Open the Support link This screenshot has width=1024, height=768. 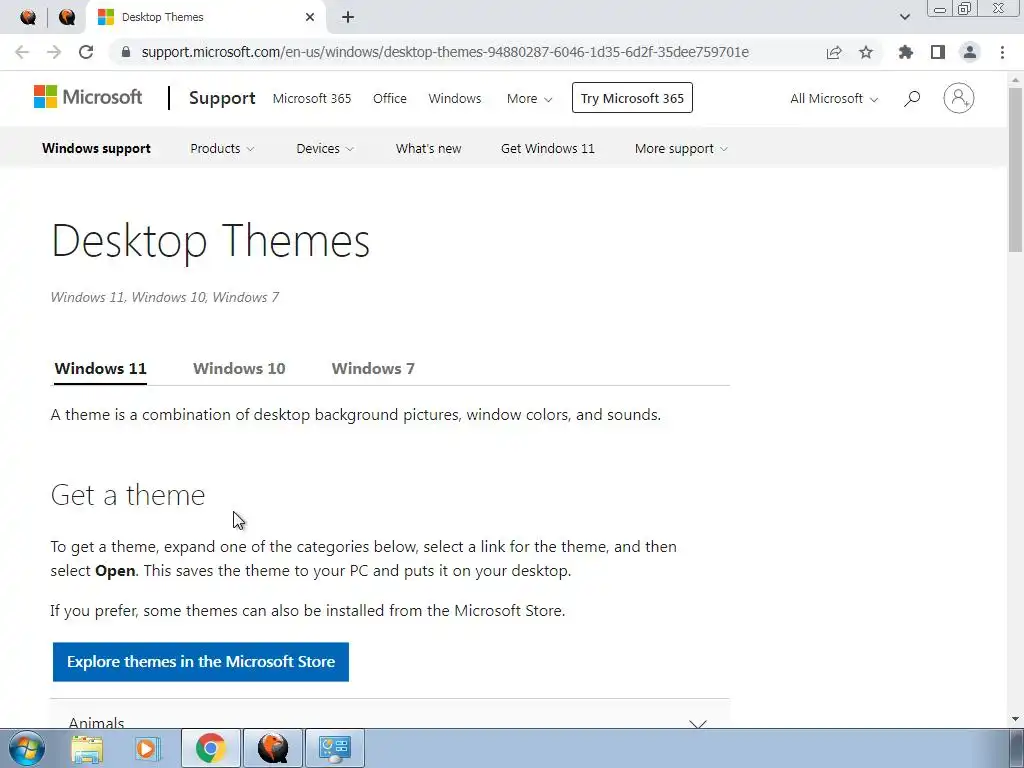(x=222, y=98)
